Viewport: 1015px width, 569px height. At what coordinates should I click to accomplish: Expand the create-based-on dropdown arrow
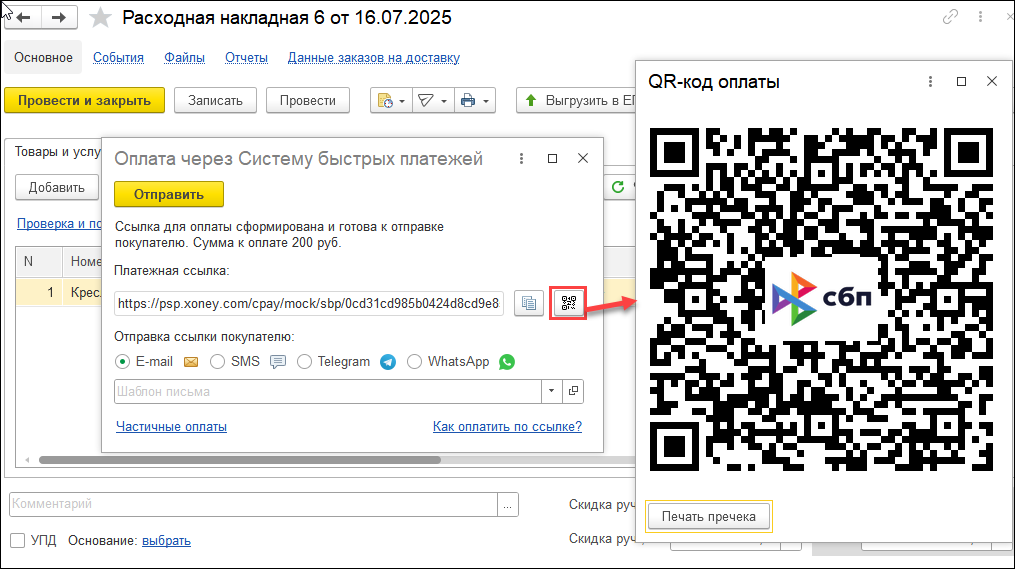402,101
